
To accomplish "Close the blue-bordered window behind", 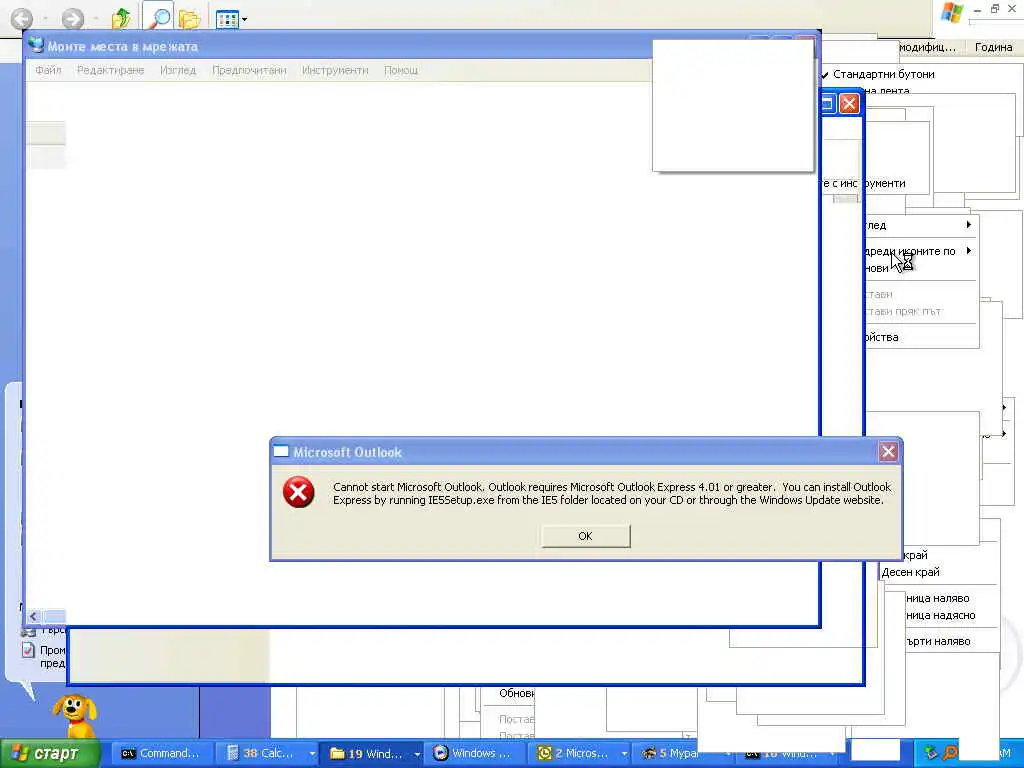I will click(x=849, y=104).
